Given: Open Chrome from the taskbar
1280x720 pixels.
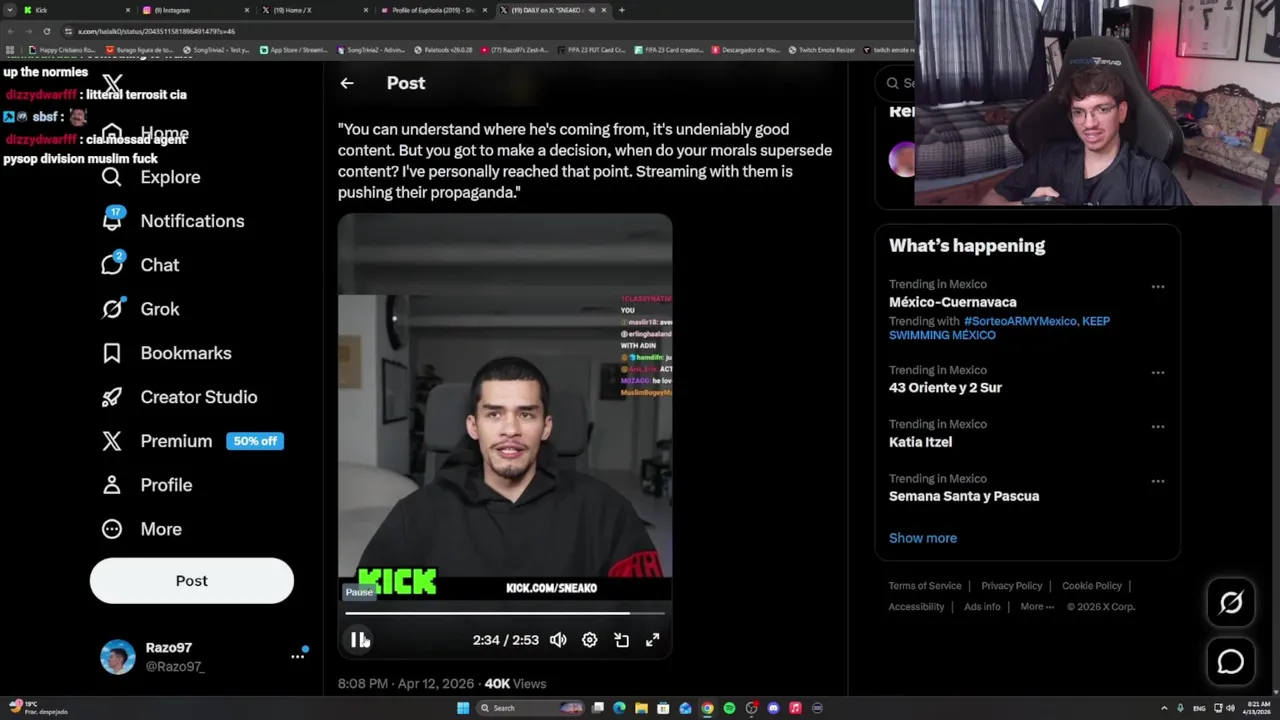Looking at the screenshot, I should (707, 708).
